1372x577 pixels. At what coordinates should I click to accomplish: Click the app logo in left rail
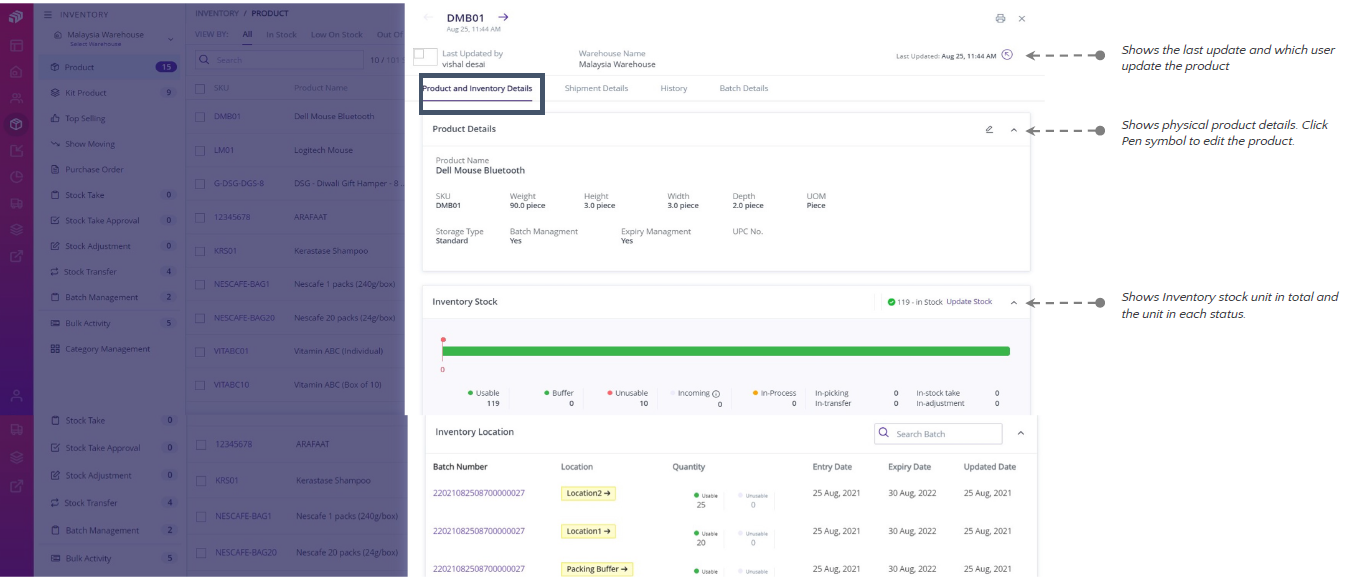(16, 17)
